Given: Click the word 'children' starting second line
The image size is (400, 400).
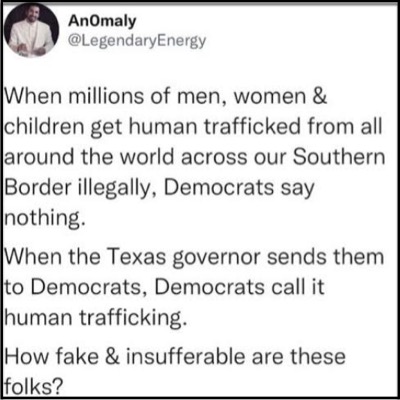Looking at the screenshot, I should [x=45, y=126].
